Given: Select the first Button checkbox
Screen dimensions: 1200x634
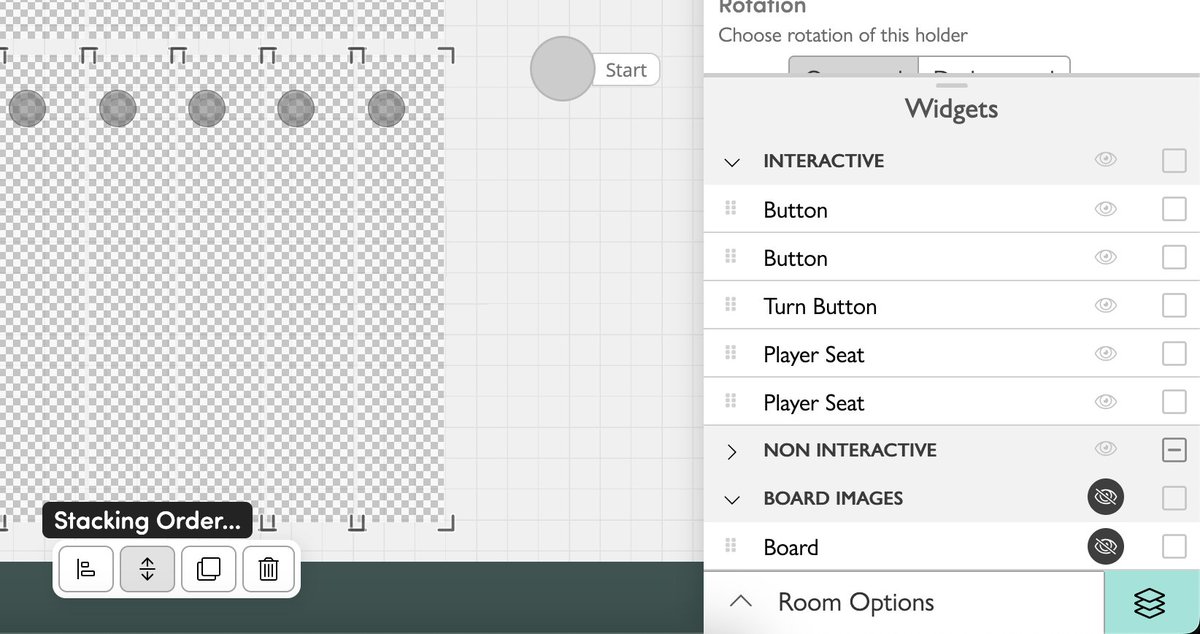Looking at the screenshot, I should (1174, 209).
